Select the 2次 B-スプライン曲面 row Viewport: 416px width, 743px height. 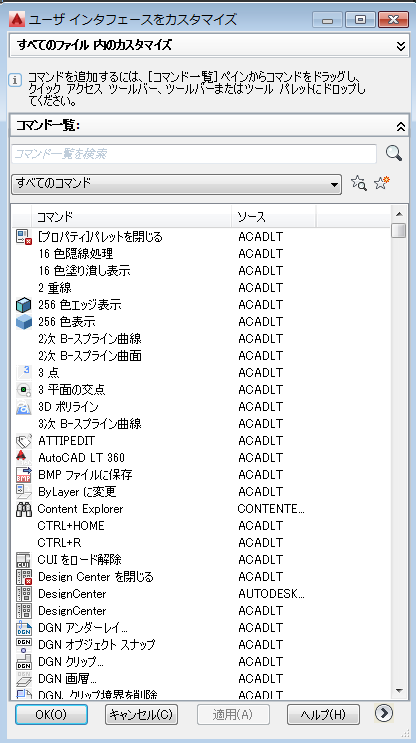tap(201, 355)
